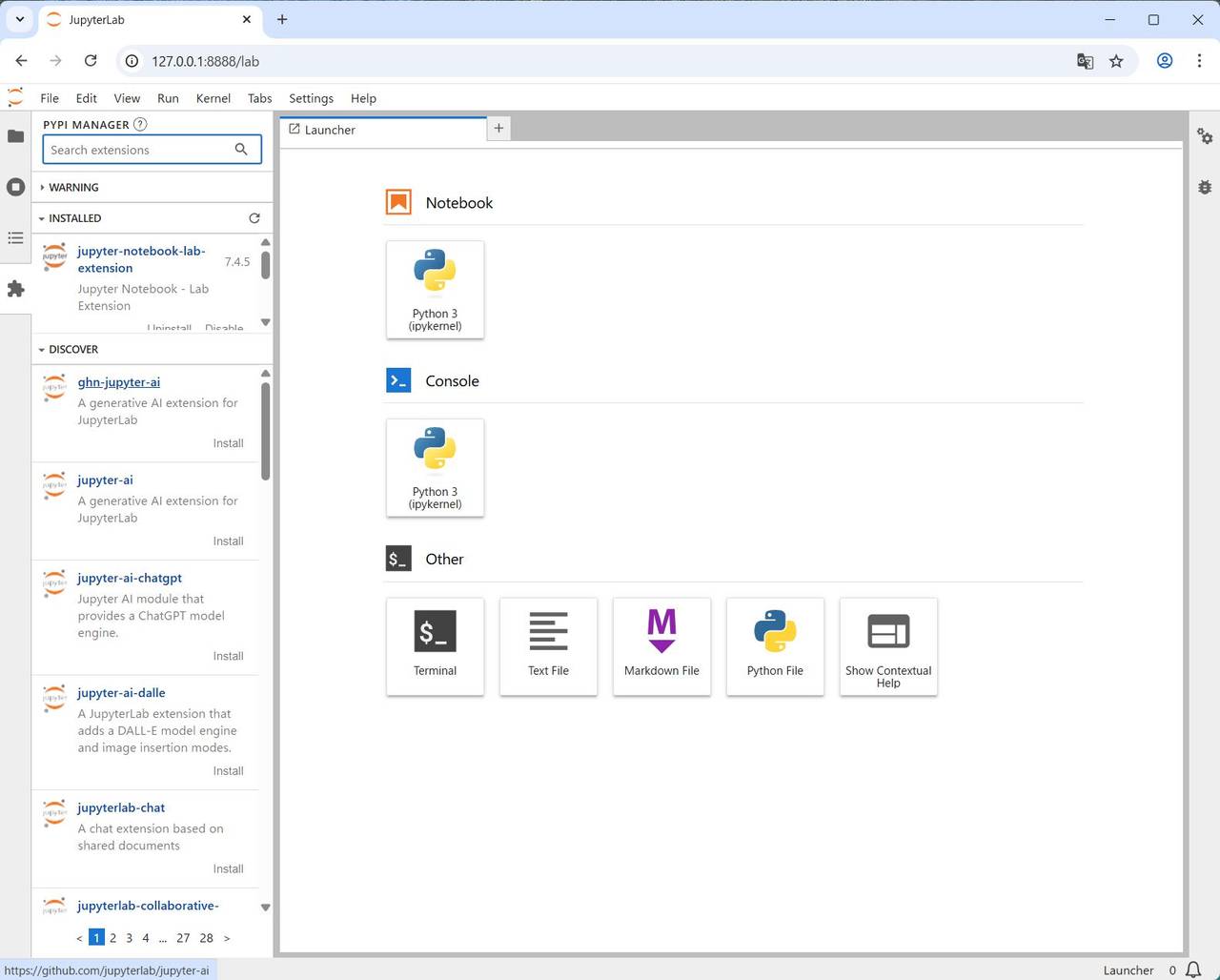1220x980 pixels.
Task: Open the Debugger bug icon in right sidebar
Action: pos(1205,187)
